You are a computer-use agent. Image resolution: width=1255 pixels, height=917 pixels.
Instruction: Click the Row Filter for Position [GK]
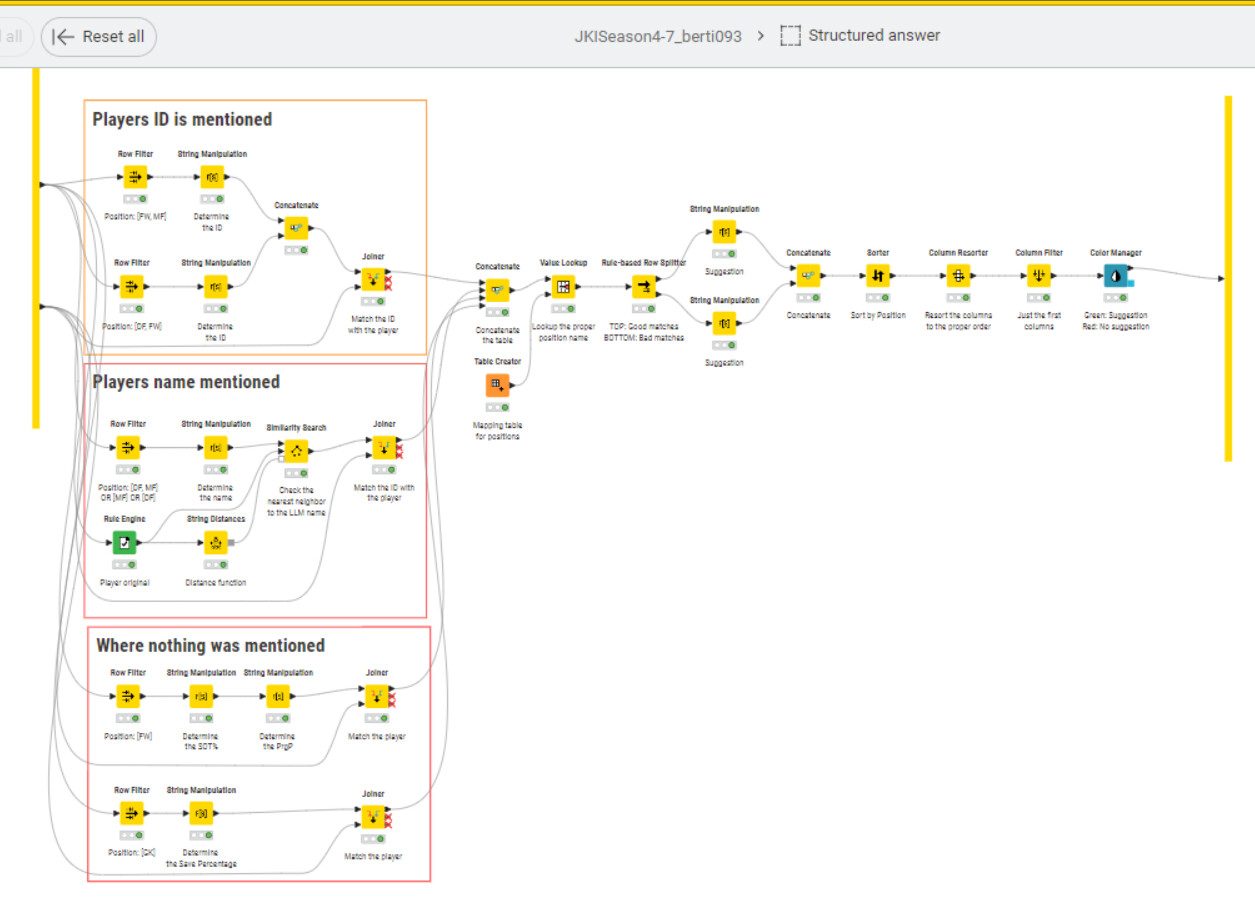coord(129,814)
